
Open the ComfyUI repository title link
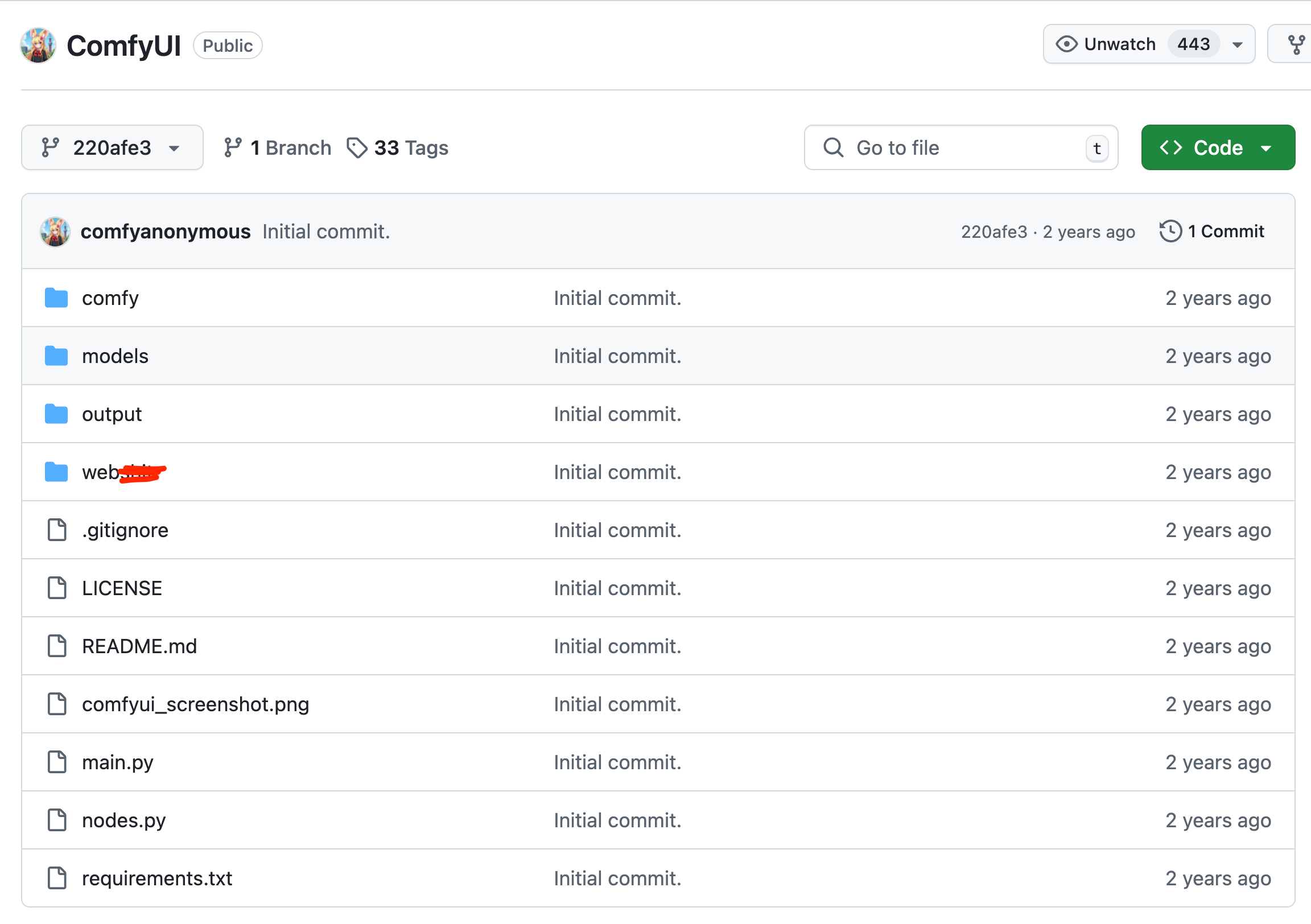click(123, 46)
